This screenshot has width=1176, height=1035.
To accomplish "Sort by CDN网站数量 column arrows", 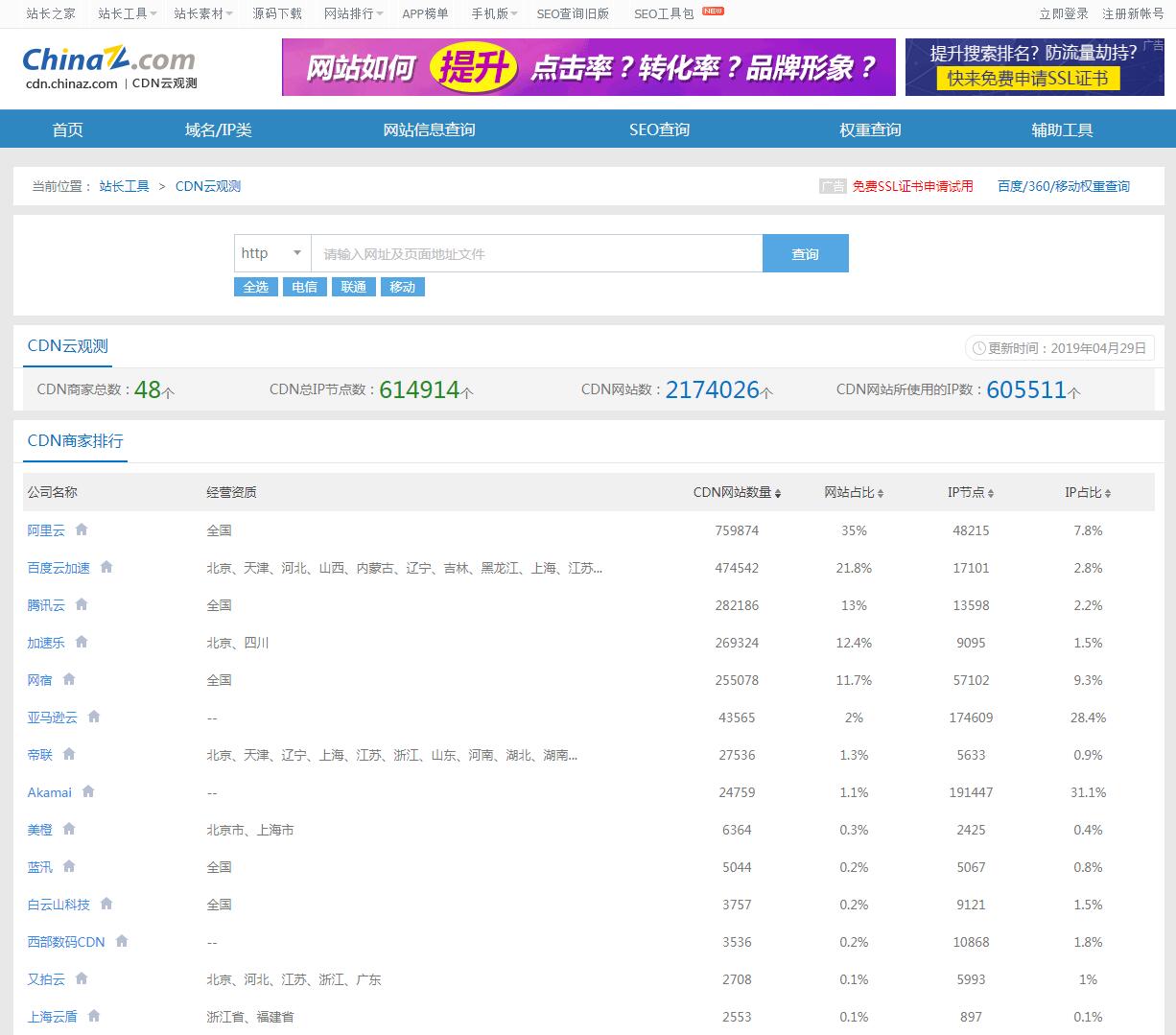I will click(x=778, y=493).
